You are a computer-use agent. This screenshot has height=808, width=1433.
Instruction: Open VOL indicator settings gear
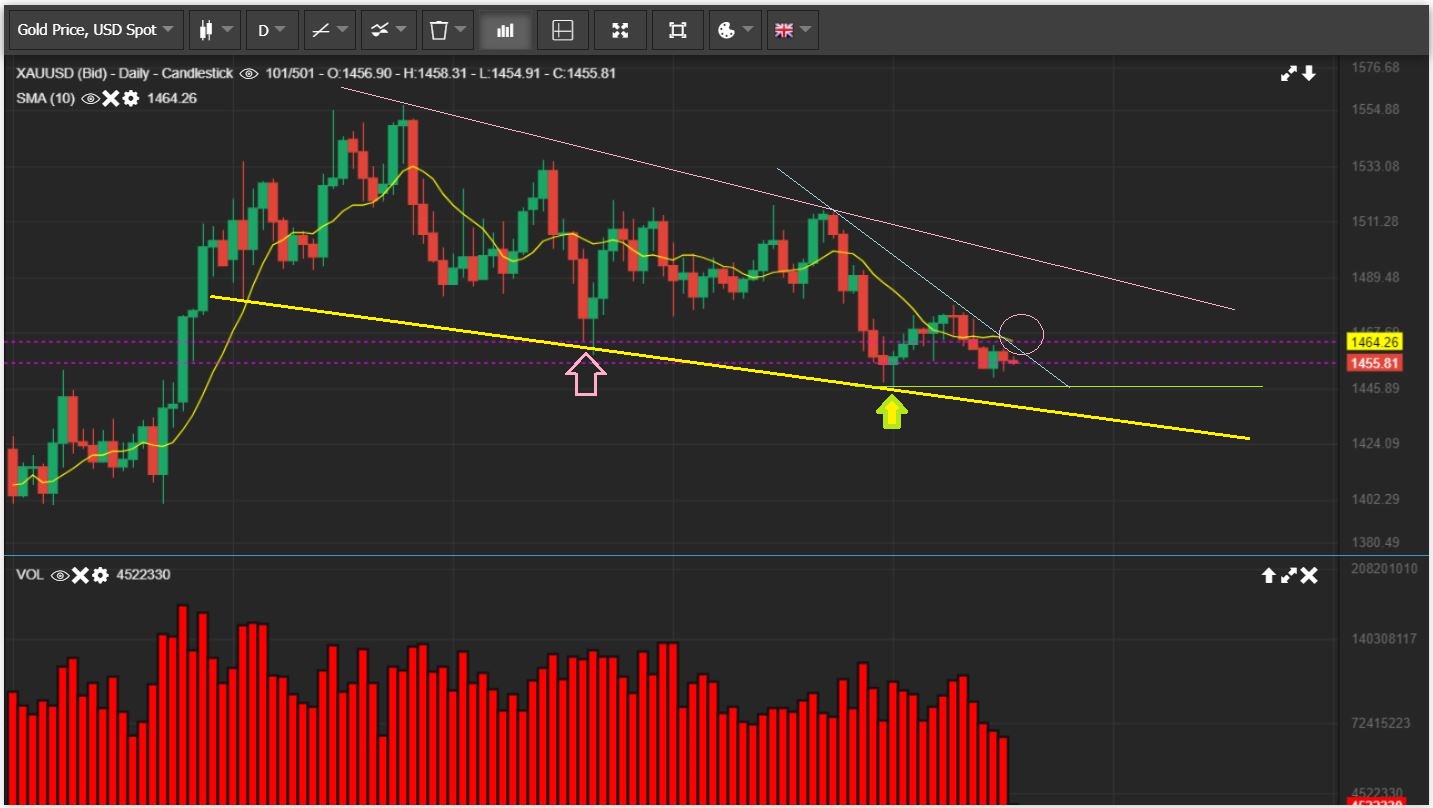100,575
